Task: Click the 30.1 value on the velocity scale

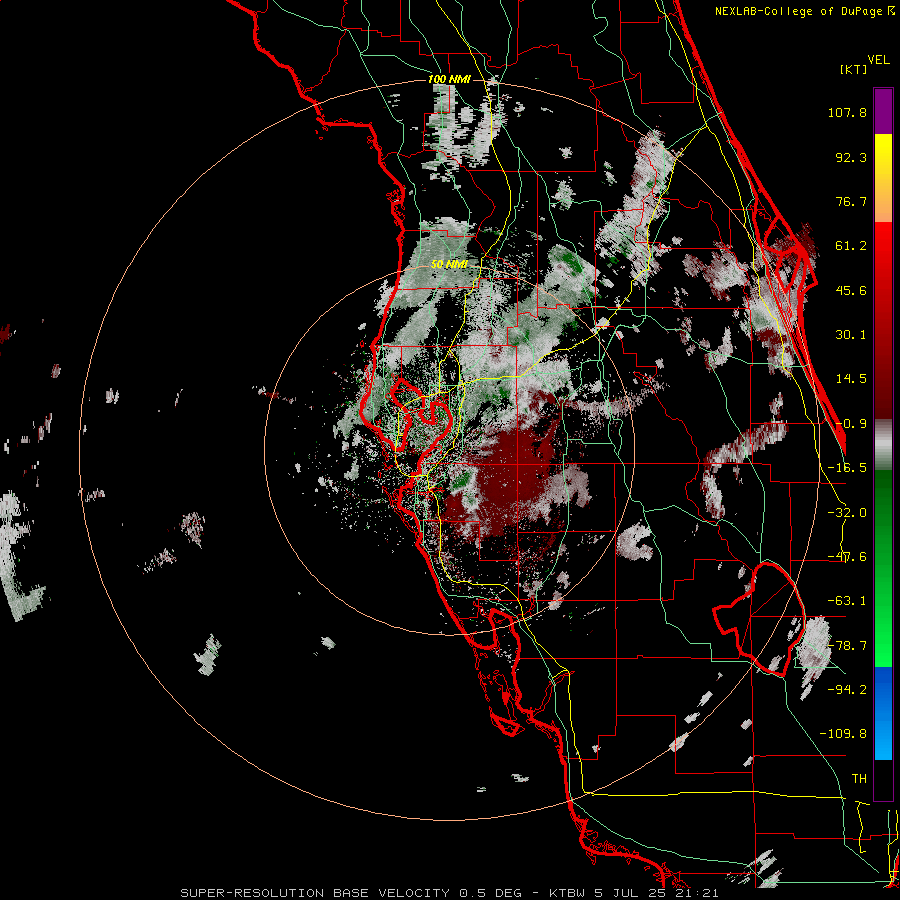Action: pyautogui.click(x=851, y=335)
